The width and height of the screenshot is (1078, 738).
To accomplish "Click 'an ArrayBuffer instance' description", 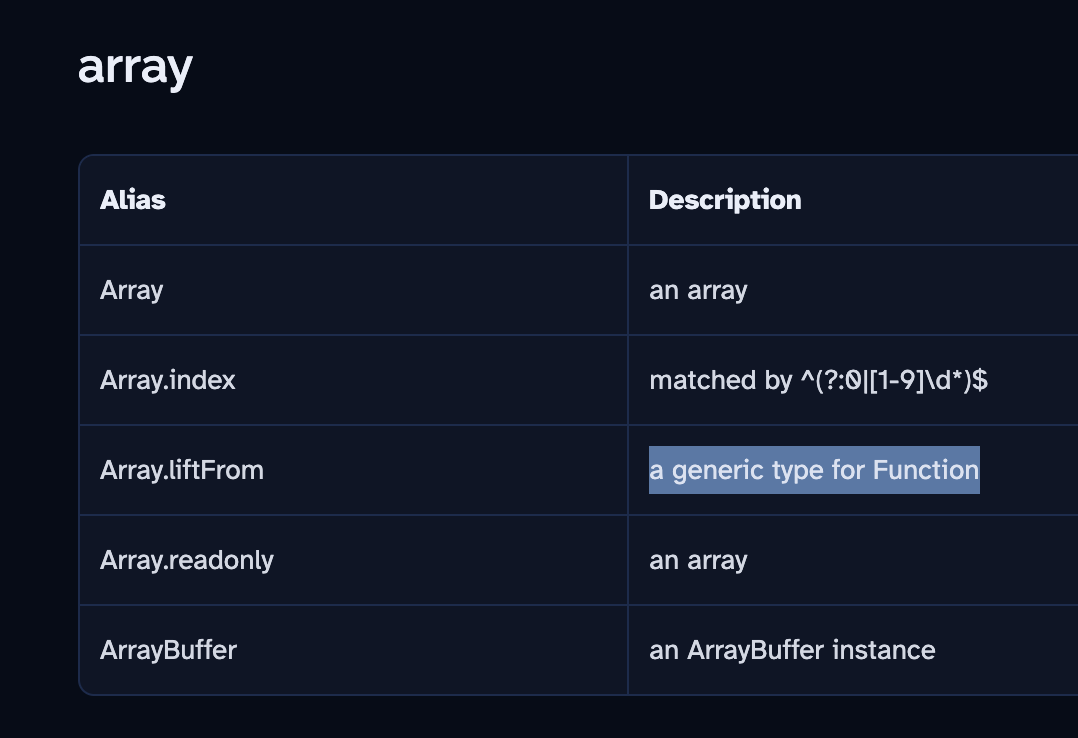I will 792,650.
